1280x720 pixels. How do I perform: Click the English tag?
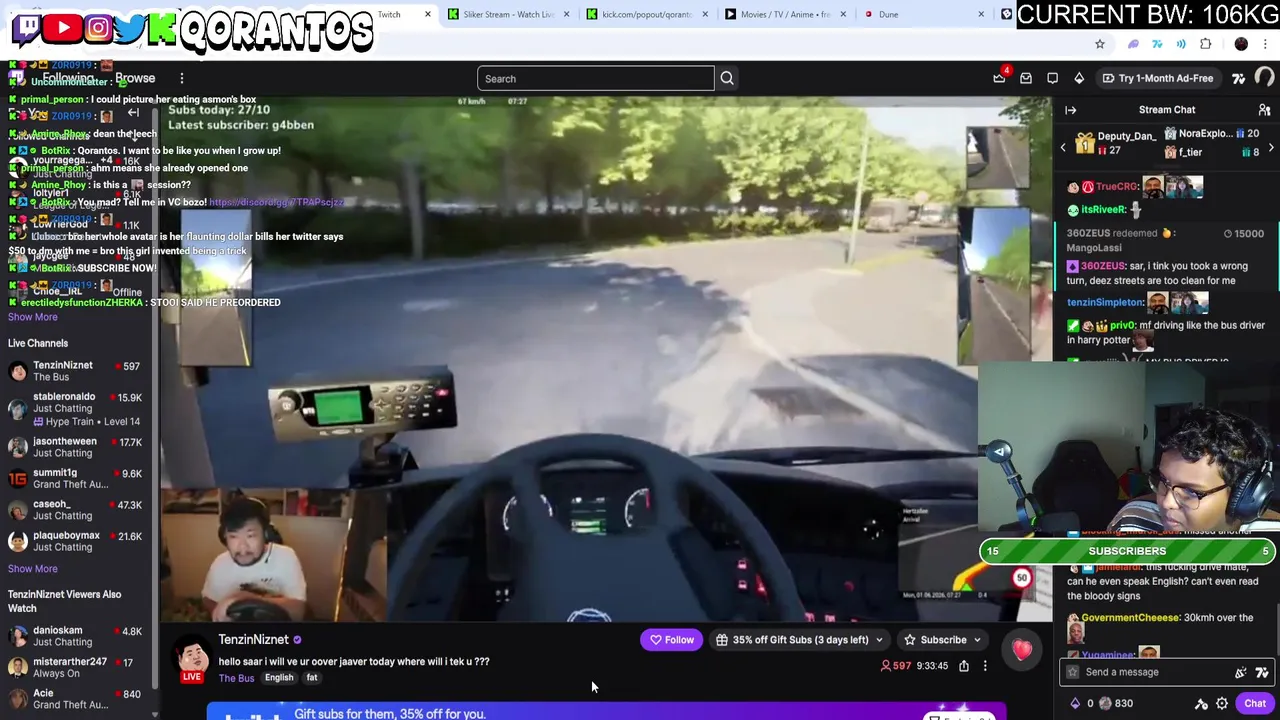pyautogui.click(x=279, y=678)
